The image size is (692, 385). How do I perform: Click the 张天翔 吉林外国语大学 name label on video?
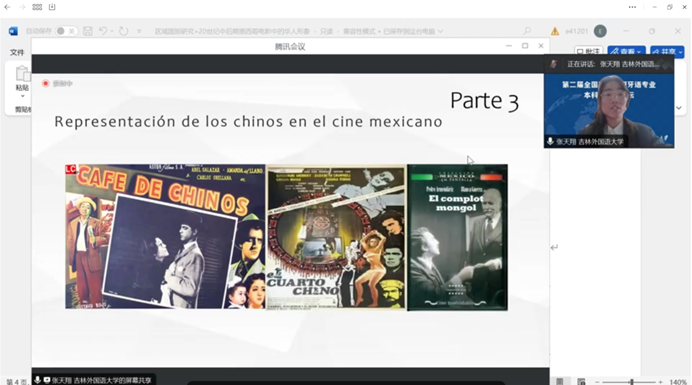pyautogui.click(x=590, y=142)
